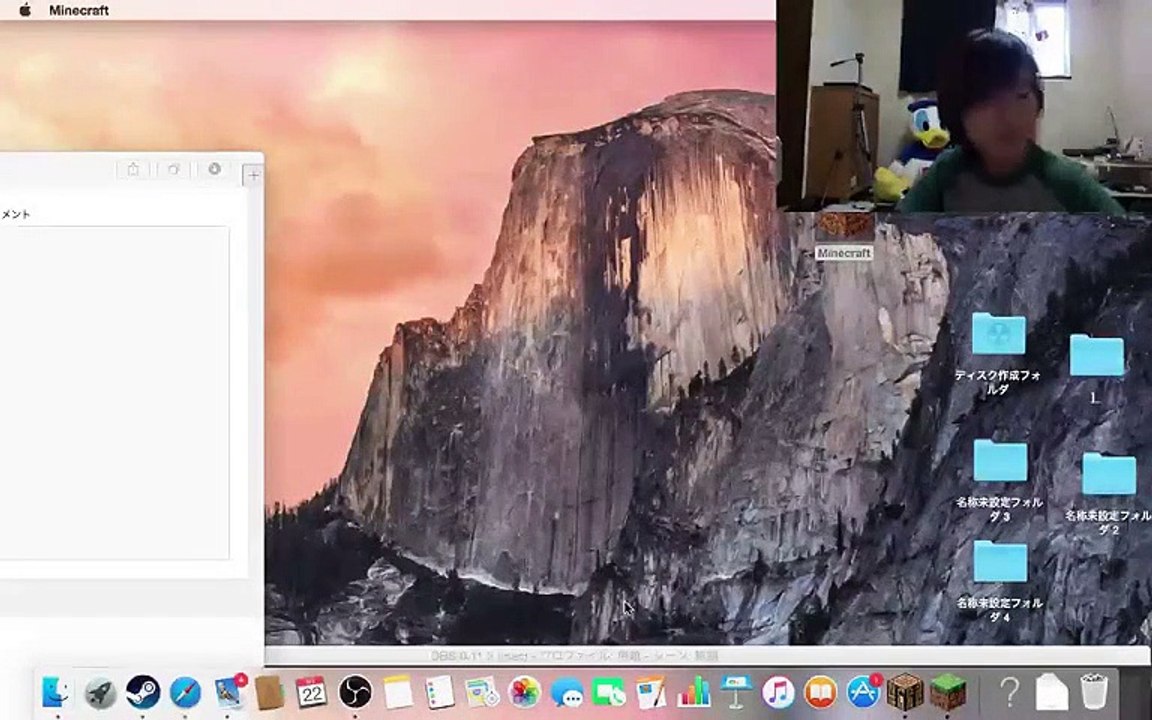Open Minecraft grass block icon in dock

[x=948, y=692]
